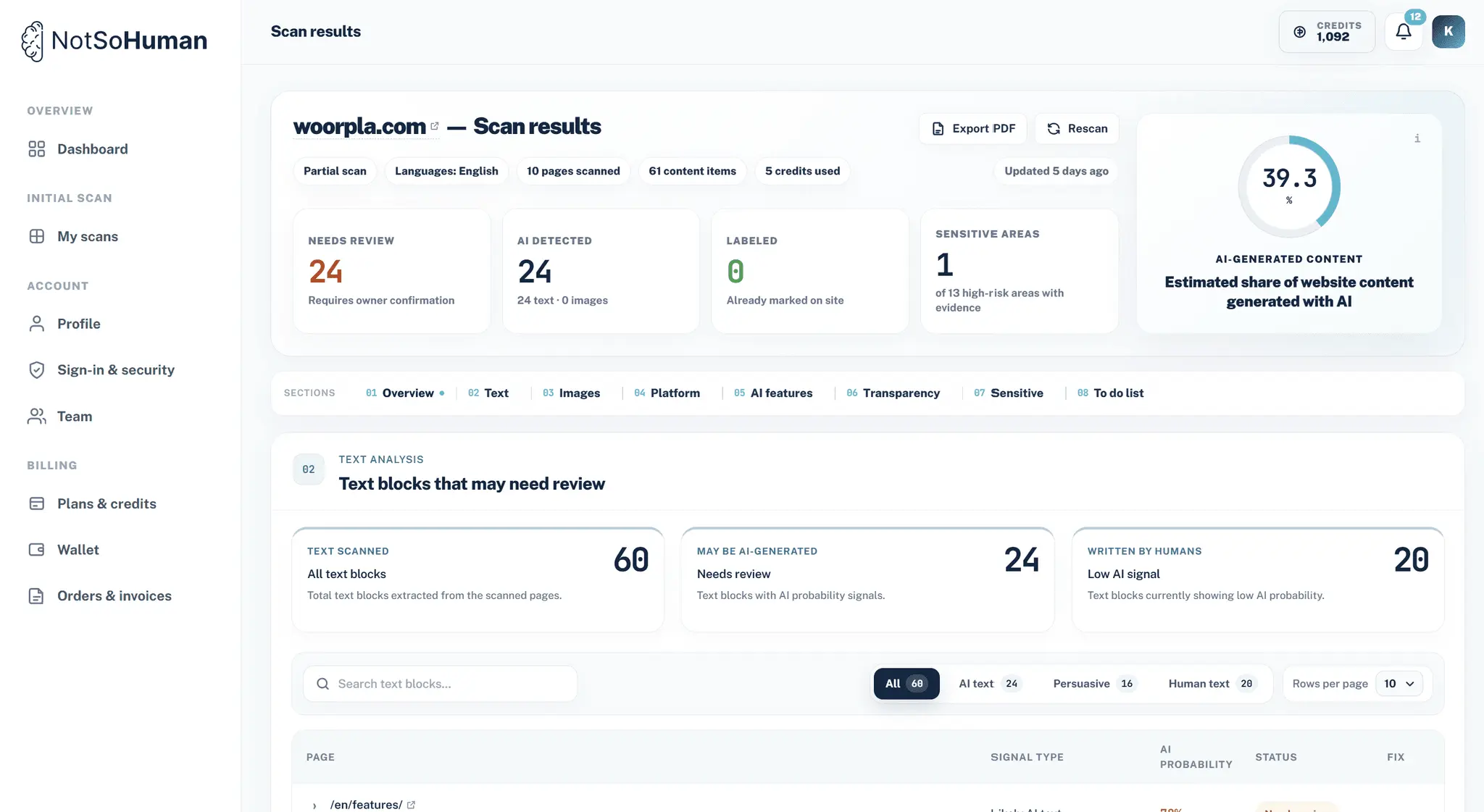Click the Plans & credits card icon
Viewport: 1484px width, 812px height.
(x=36, y=504)
